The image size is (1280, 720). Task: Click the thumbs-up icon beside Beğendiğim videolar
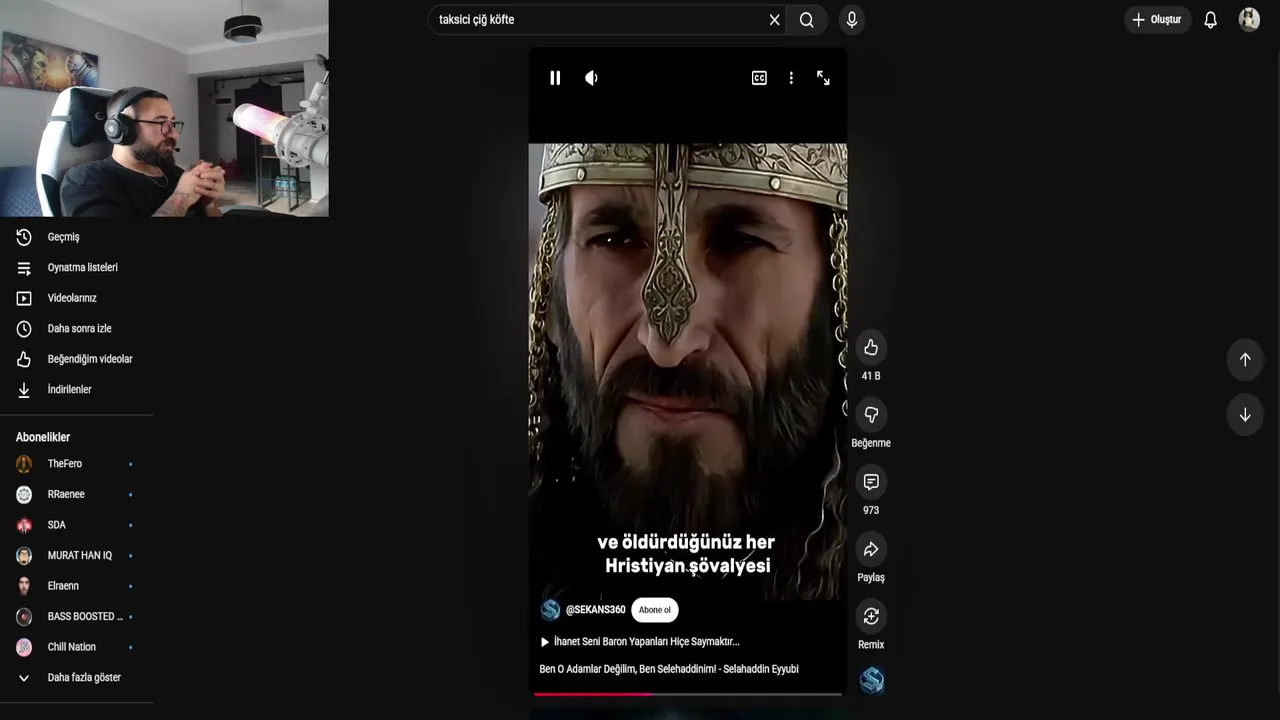[24, 359]
